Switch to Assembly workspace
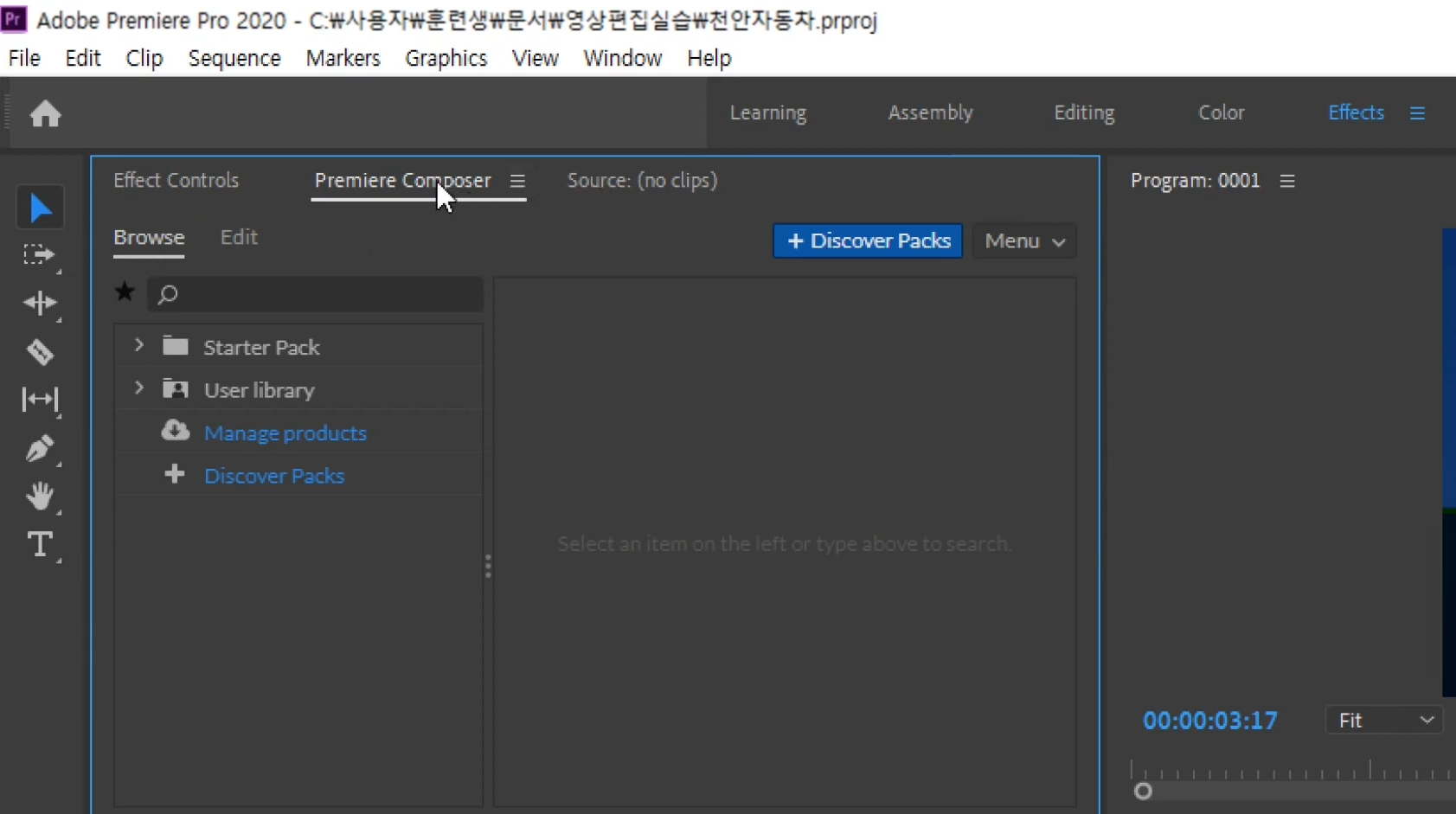The width and height of the screenshot is (1456, 814). point(930,112)
